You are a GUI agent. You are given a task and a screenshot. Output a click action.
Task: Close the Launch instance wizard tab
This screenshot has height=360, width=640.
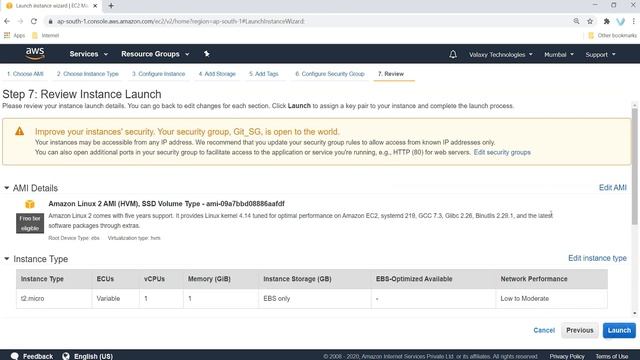click(95, 6)
